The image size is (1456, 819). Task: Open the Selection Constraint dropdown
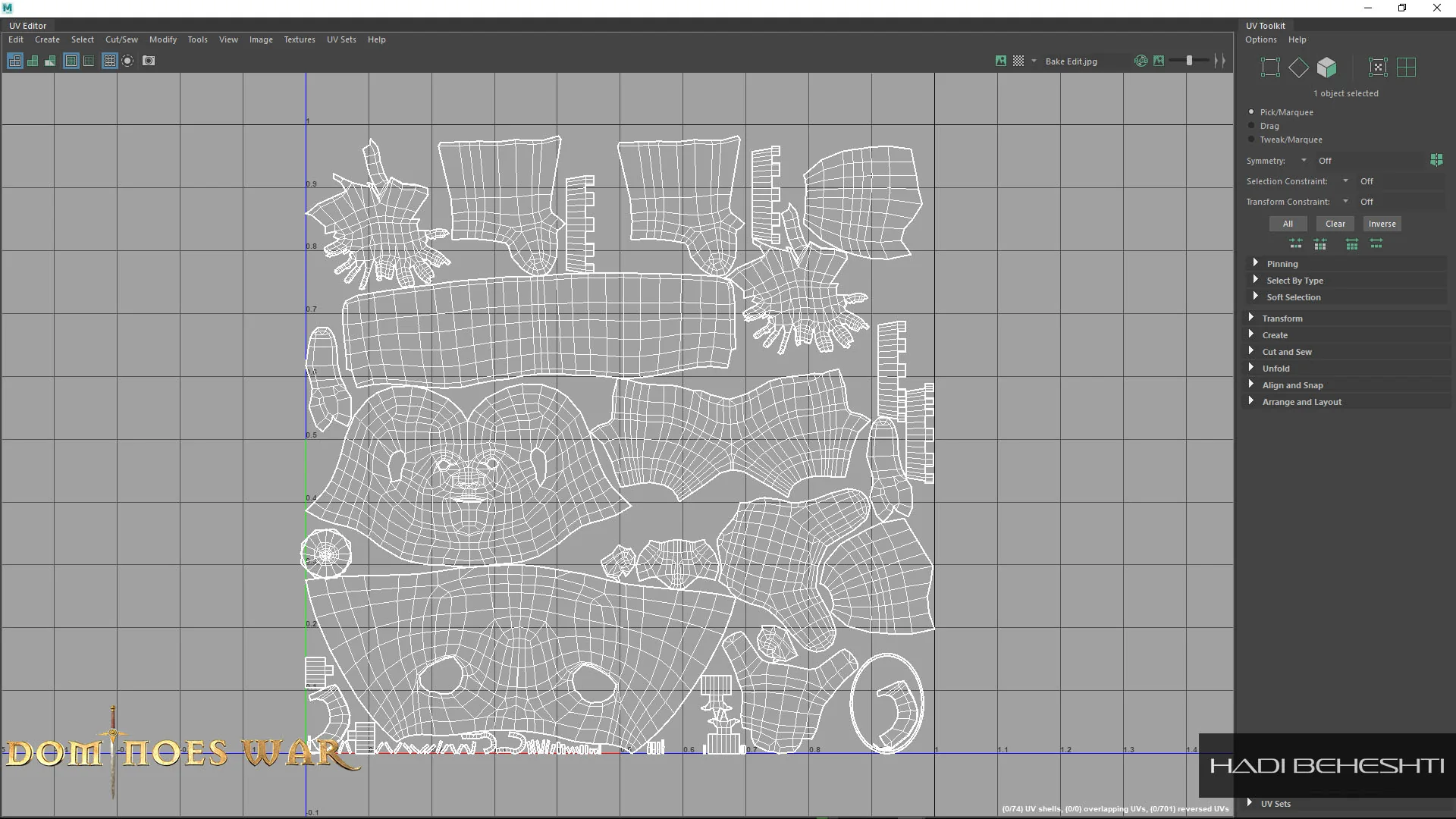tap(1345, 181)
